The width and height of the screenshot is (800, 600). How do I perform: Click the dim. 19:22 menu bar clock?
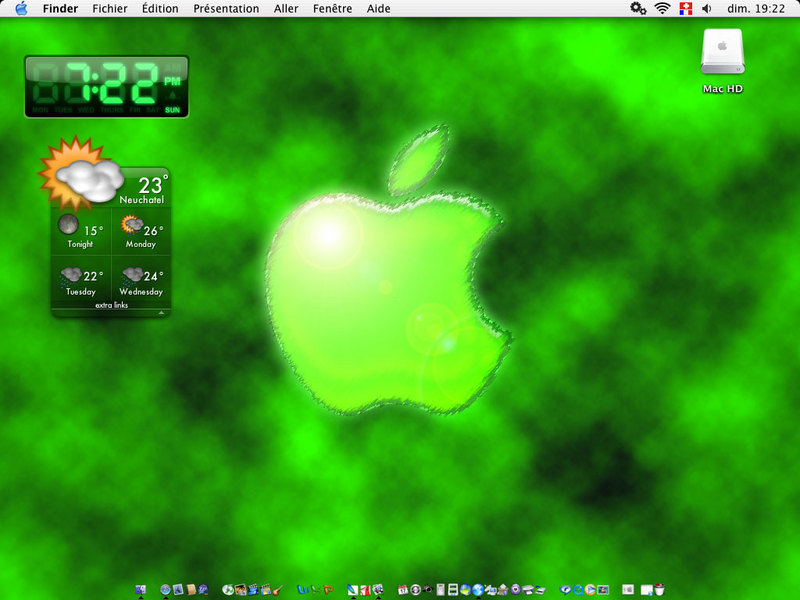click(756, 9)
